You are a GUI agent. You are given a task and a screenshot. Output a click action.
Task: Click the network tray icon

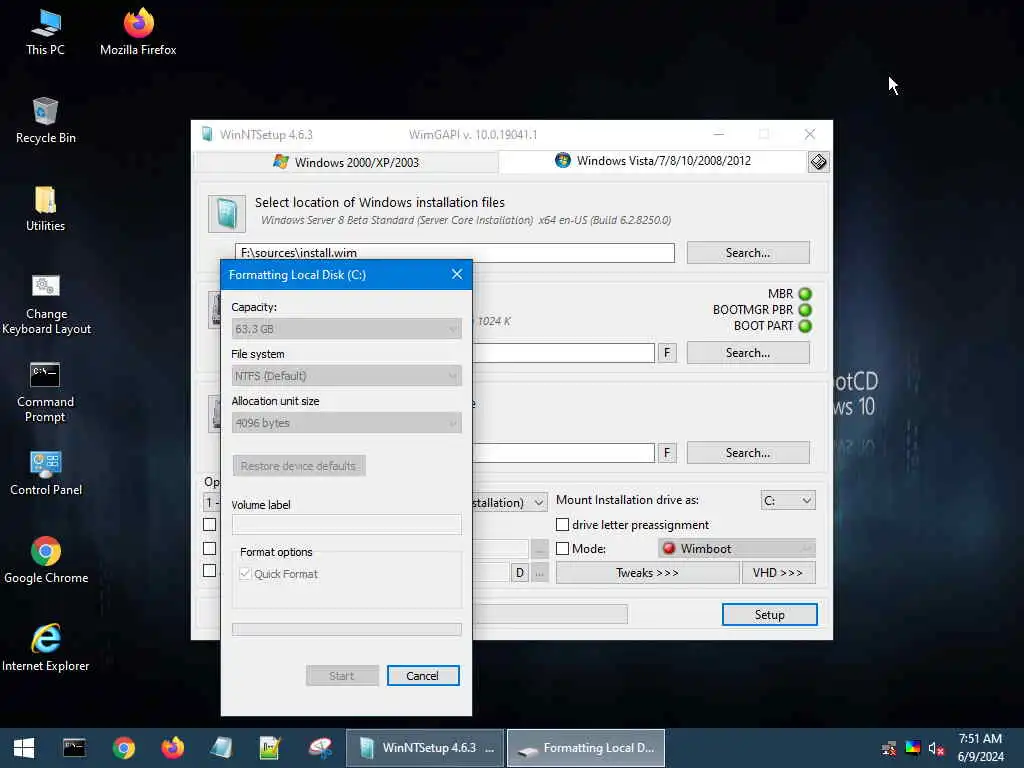point(889,748)
